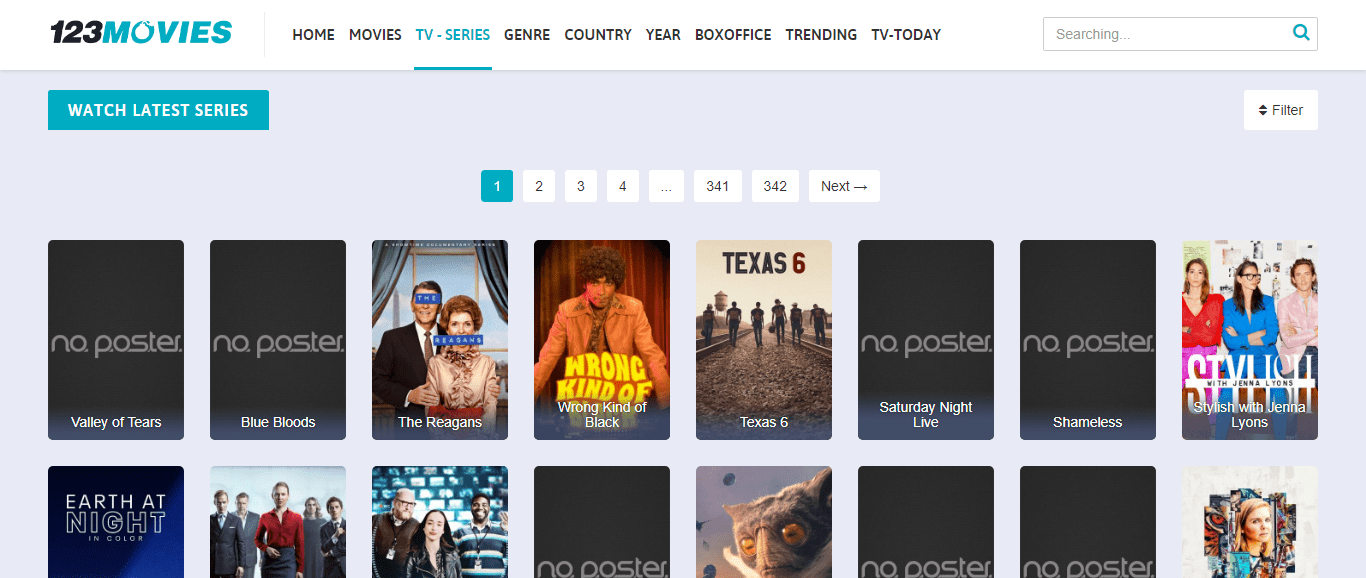Open the blonde woman collage poster
The height and width of the screenshot is (578, 1366).
coord(1250,522)
